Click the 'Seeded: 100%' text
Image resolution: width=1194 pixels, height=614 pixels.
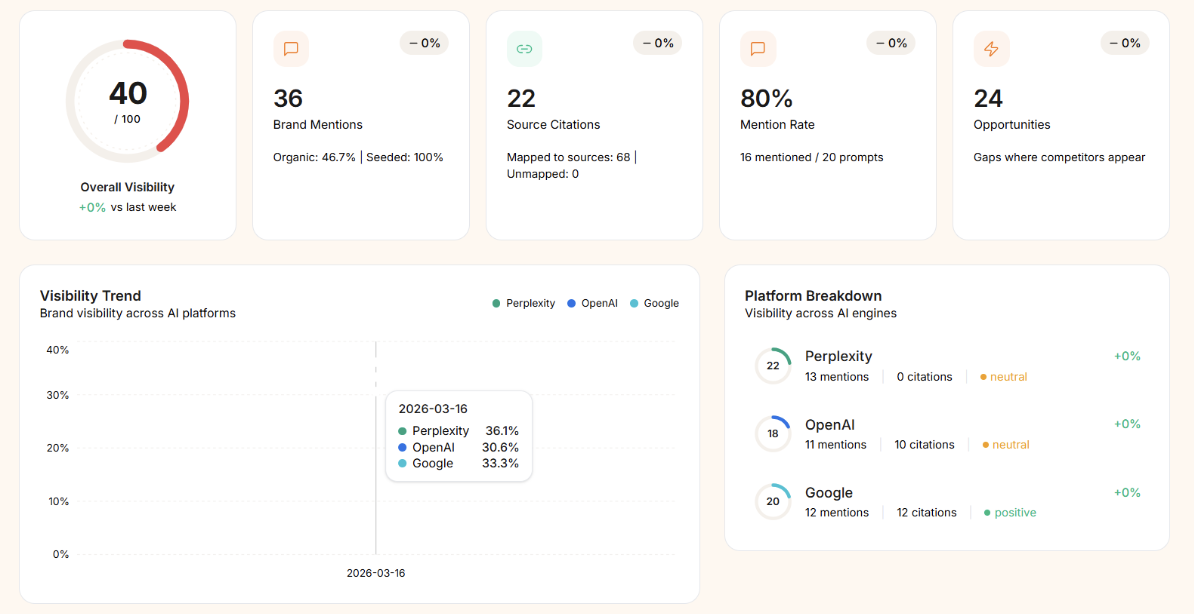pyautogui.click(x=404, y=157)
